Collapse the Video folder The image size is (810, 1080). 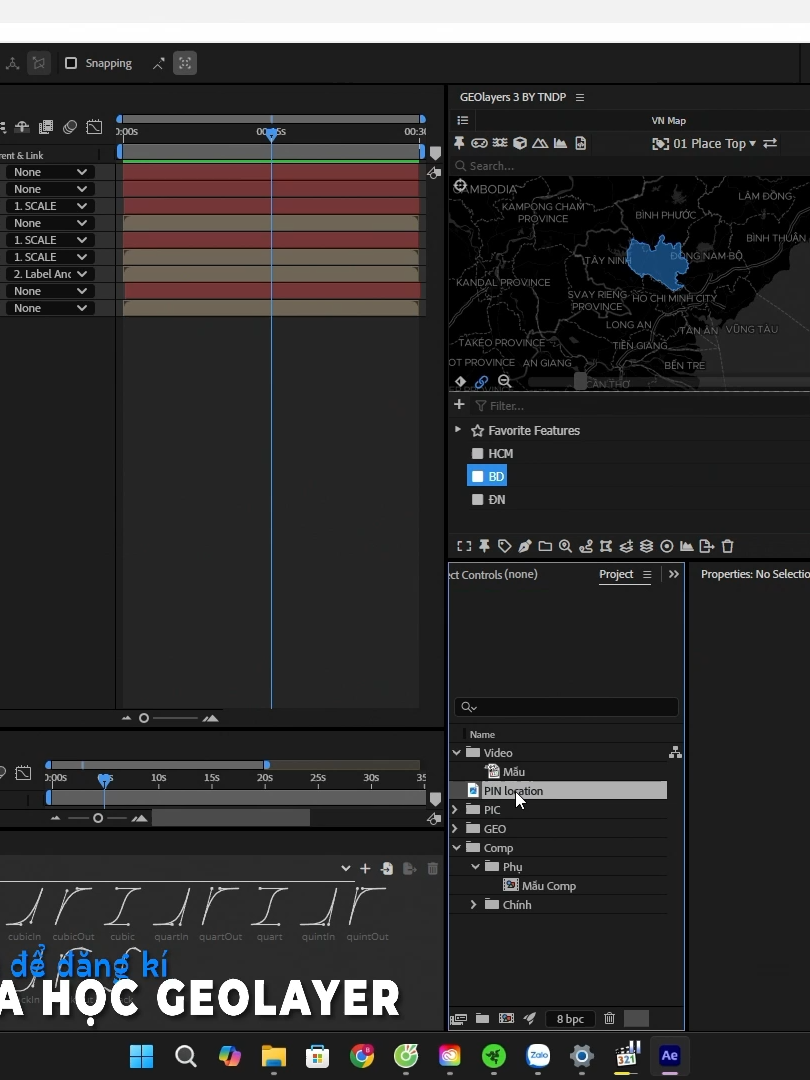pyautogui.click(x=456, y=753)
